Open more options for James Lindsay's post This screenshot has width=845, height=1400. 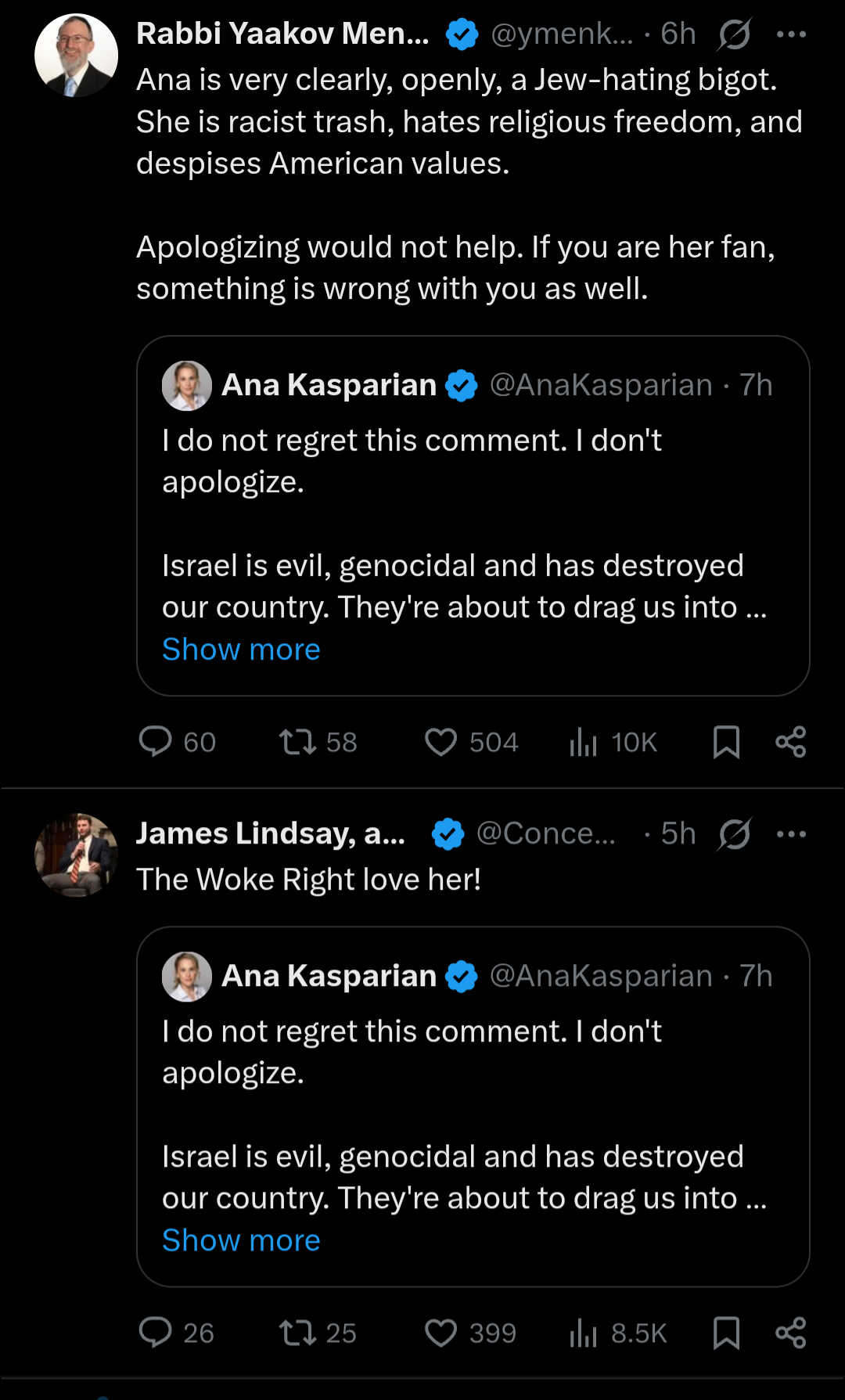tap(791, 834)
